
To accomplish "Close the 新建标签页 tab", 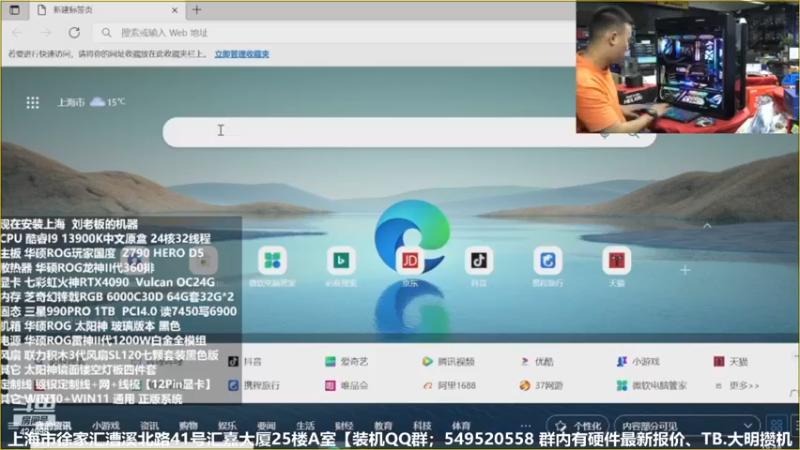I will (174, 10).
